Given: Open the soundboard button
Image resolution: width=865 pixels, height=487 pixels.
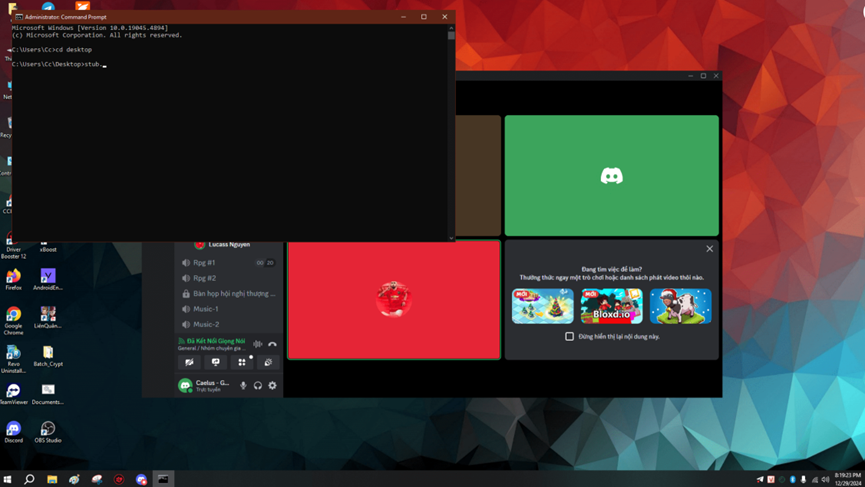Looking at the screenshot, I should click(268, 363).
